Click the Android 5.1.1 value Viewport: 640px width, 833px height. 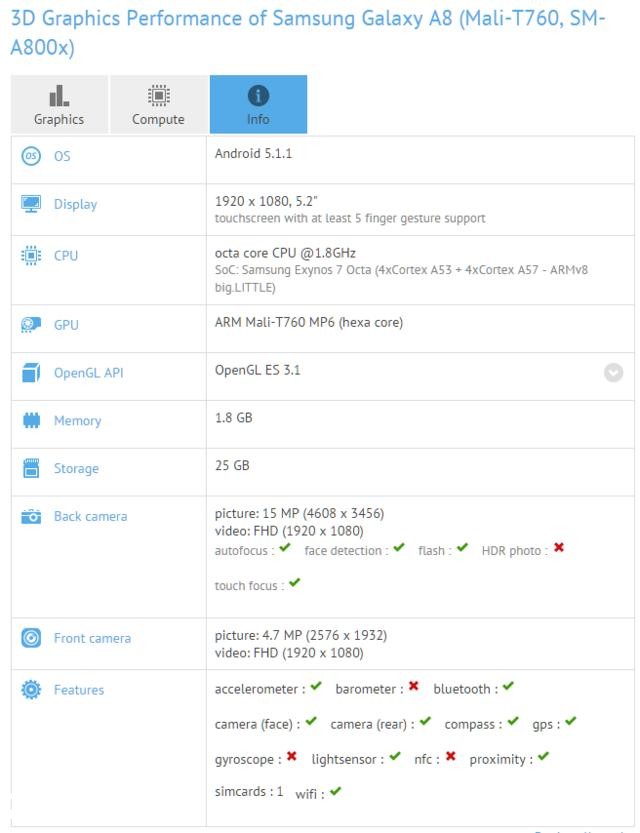(253, 154)
